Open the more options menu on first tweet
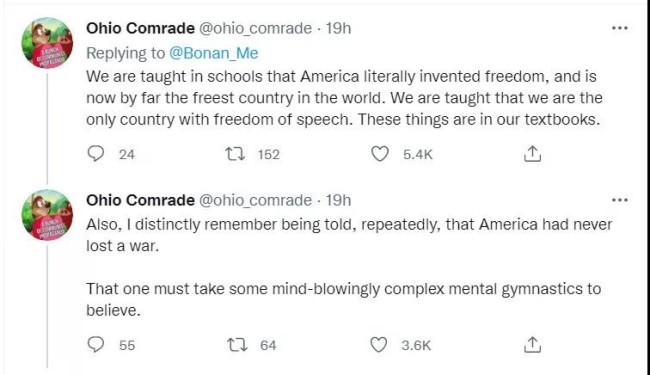Screen dimensions: 650x375 pos(620,28)
